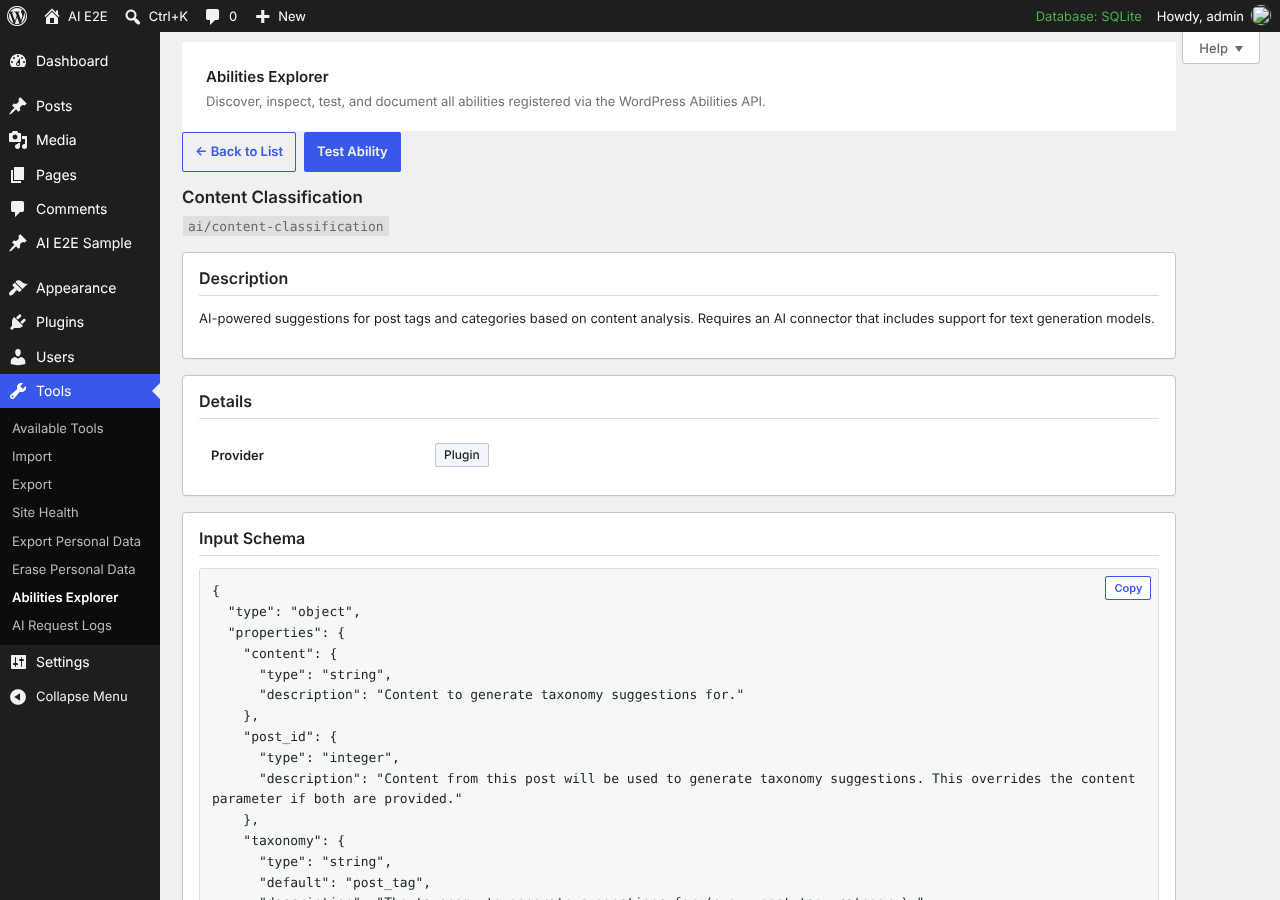
Task: Click the Appearance paintbrush icon
Action: 18,288
